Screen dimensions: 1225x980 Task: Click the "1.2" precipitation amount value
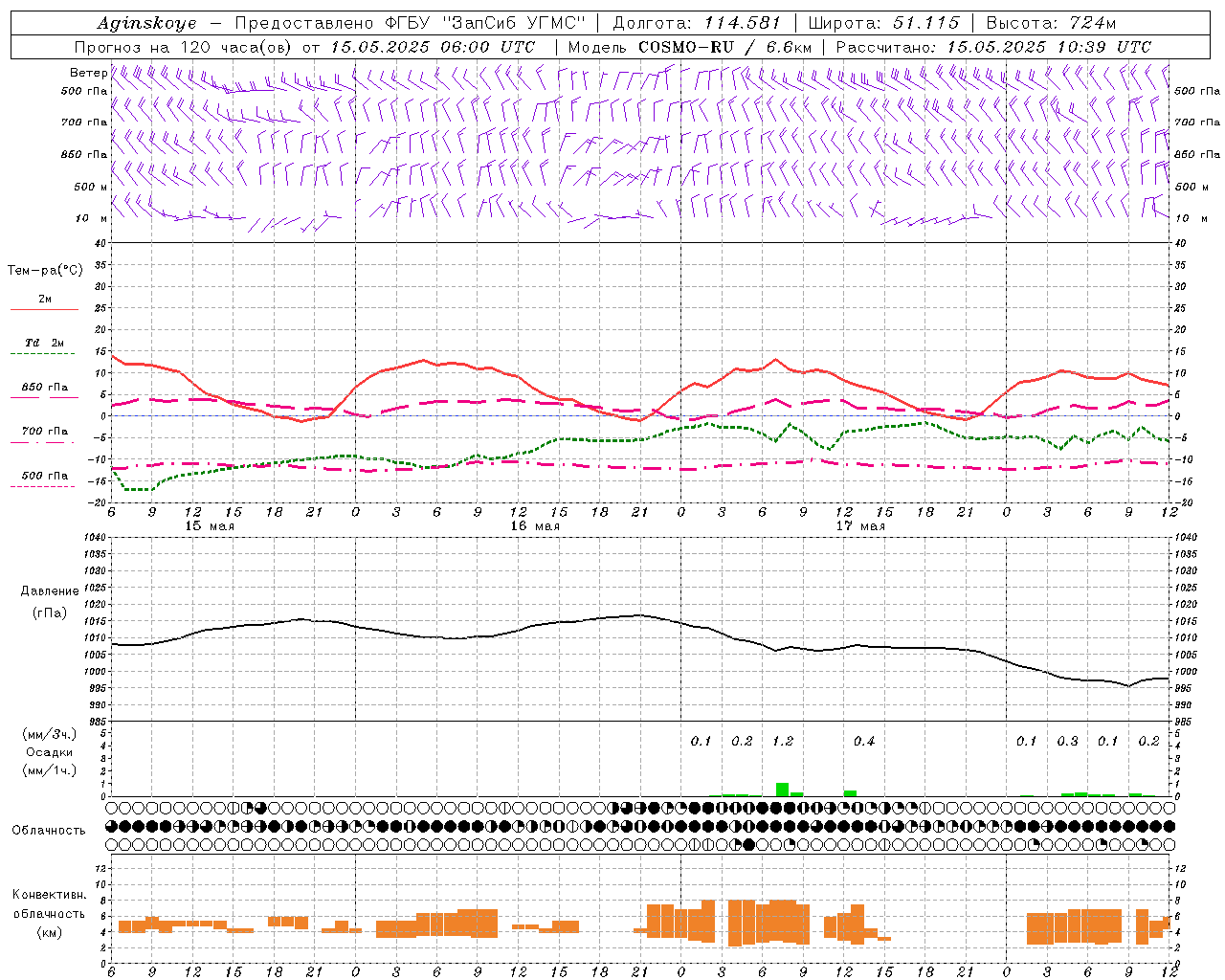tap(783, 741)
